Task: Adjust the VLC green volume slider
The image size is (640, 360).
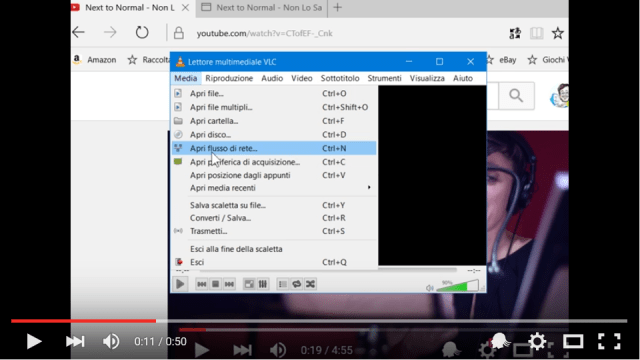Action: 458,286
